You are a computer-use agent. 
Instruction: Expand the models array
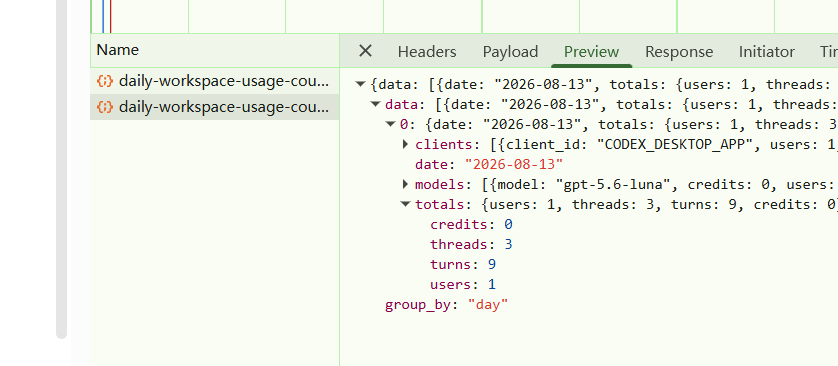click(x=405, y=184)
